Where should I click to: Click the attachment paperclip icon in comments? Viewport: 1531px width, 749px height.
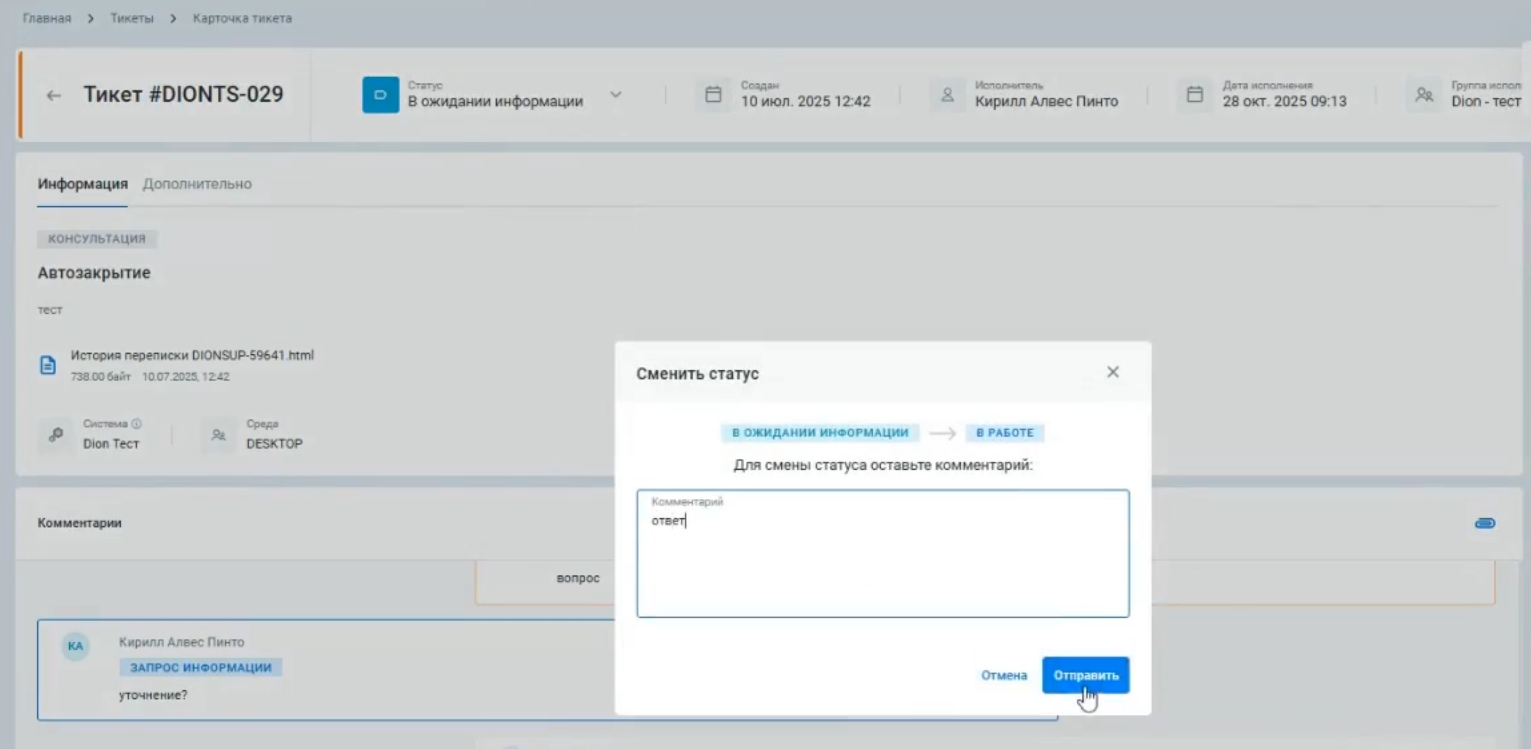(1485, 523)
